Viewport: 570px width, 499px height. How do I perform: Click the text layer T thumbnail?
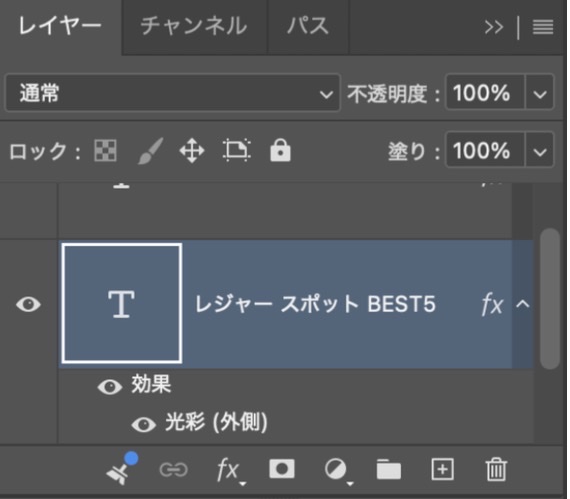(122, 303)
